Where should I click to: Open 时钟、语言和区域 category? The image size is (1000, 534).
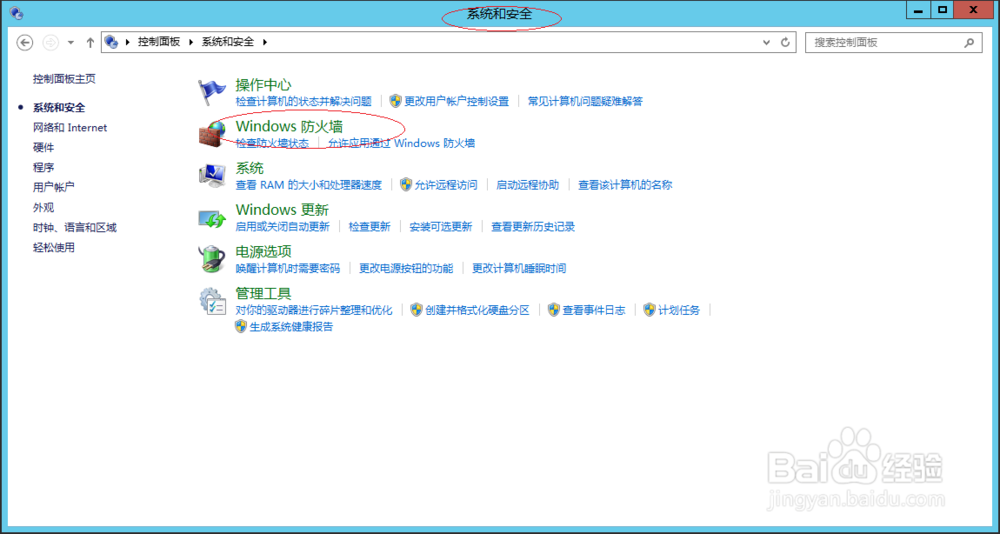point(75,227)
